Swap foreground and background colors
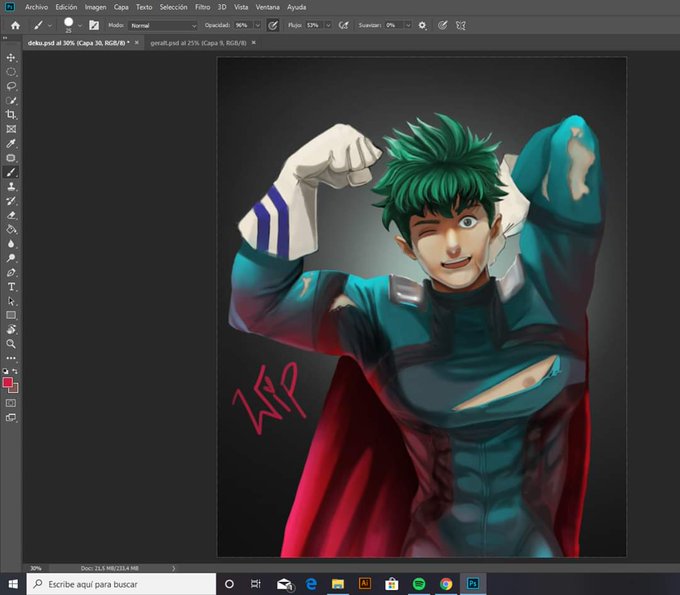This screenshot has height=595, width=680. coord(15,371)
